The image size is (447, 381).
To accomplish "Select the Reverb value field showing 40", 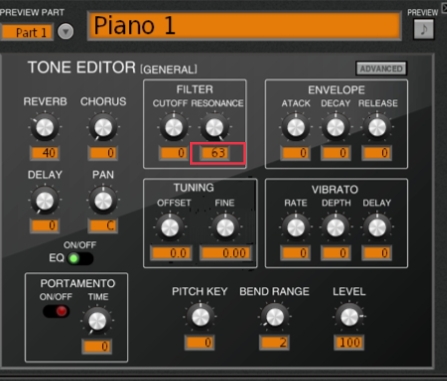I will coord(45,153).
